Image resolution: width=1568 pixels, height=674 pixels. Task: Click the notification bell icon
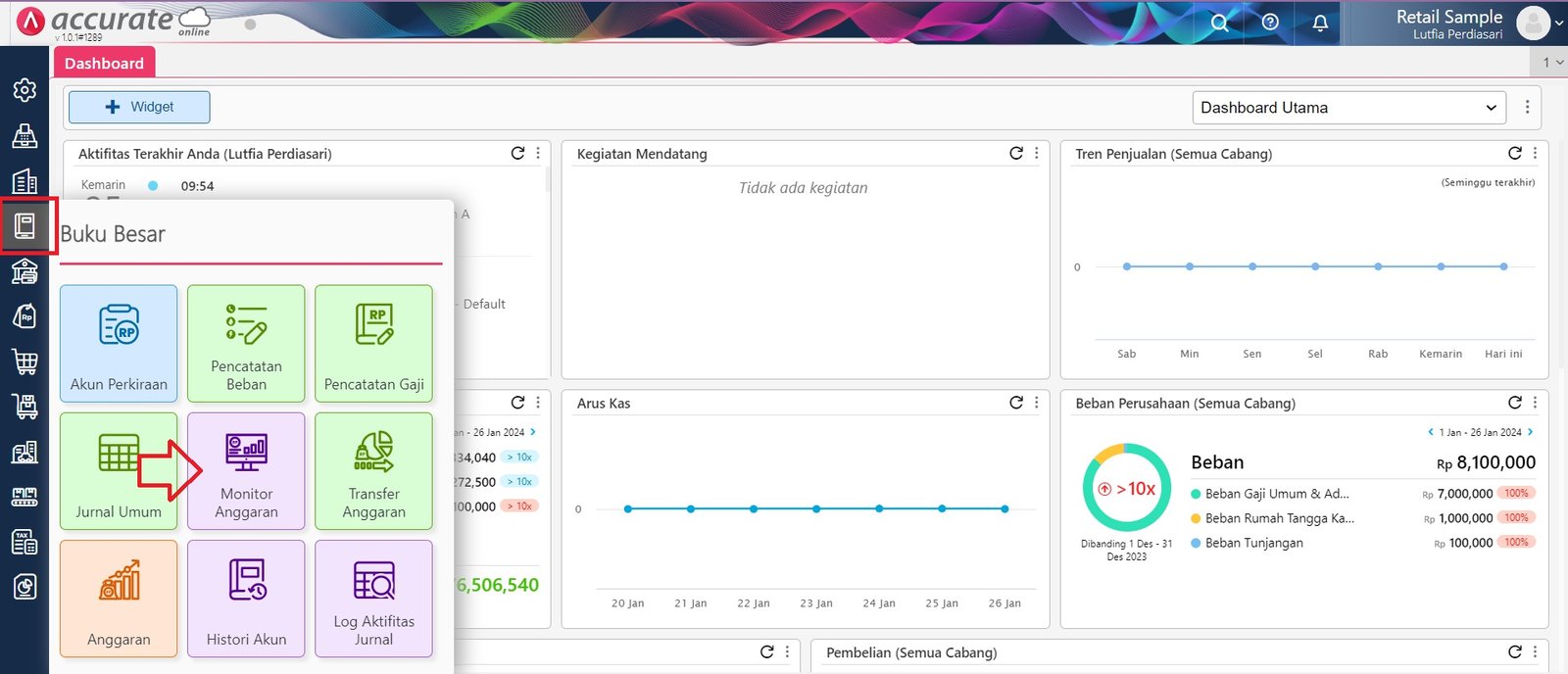1320,23
